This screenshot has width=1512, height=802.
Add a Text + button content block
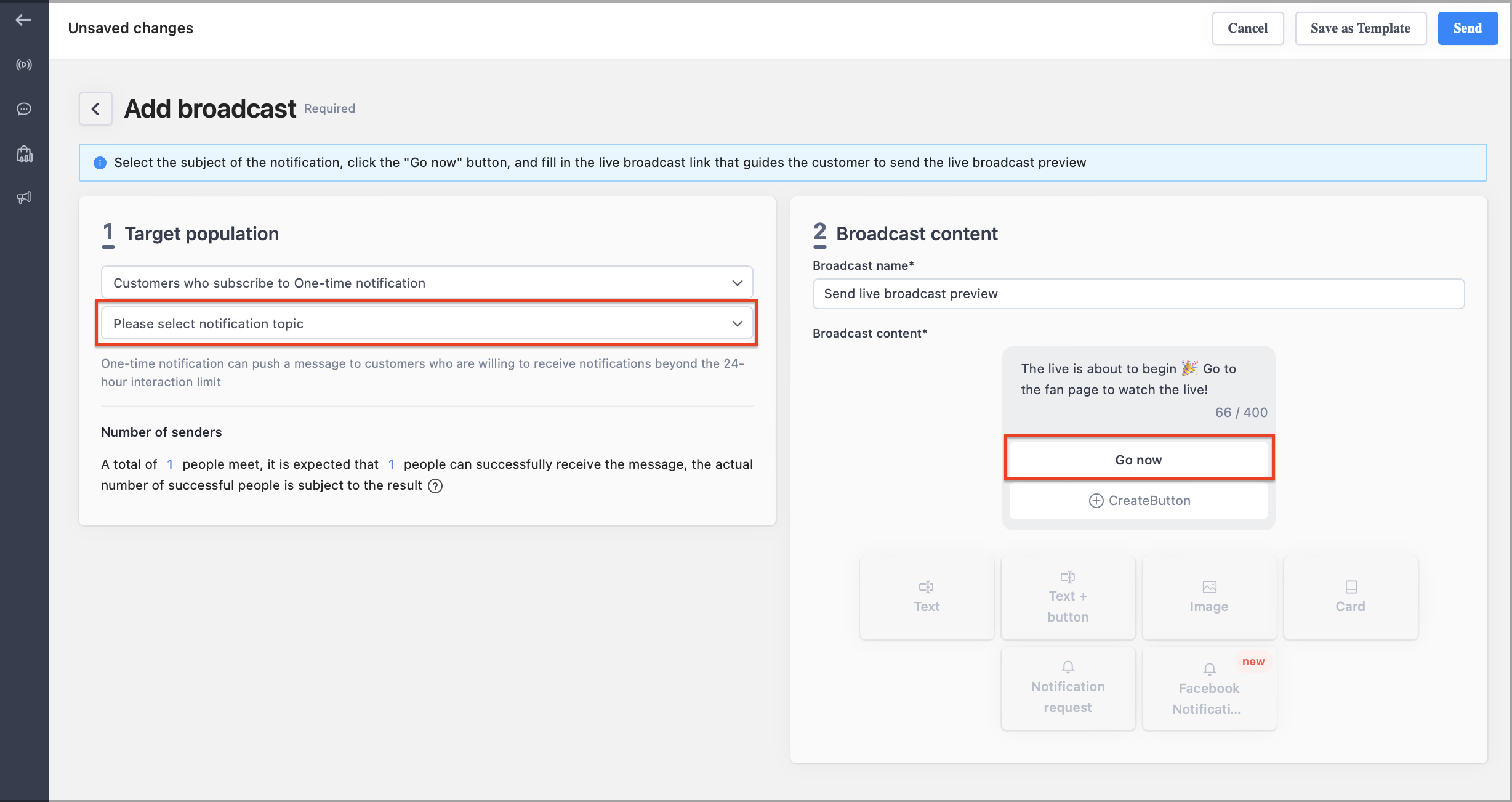(1068, 597)
